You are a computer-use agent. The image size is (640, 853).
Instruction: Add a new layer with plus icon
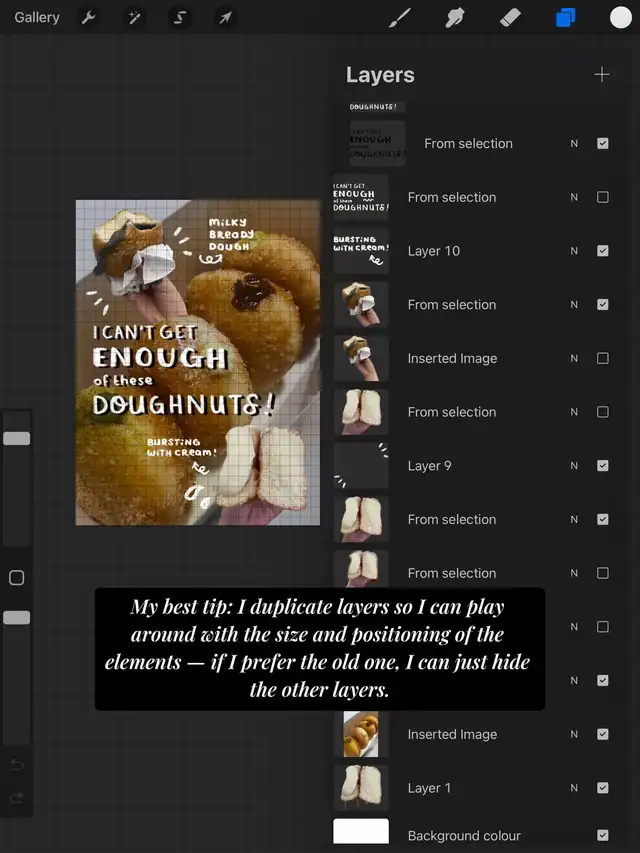click(601, 75)
